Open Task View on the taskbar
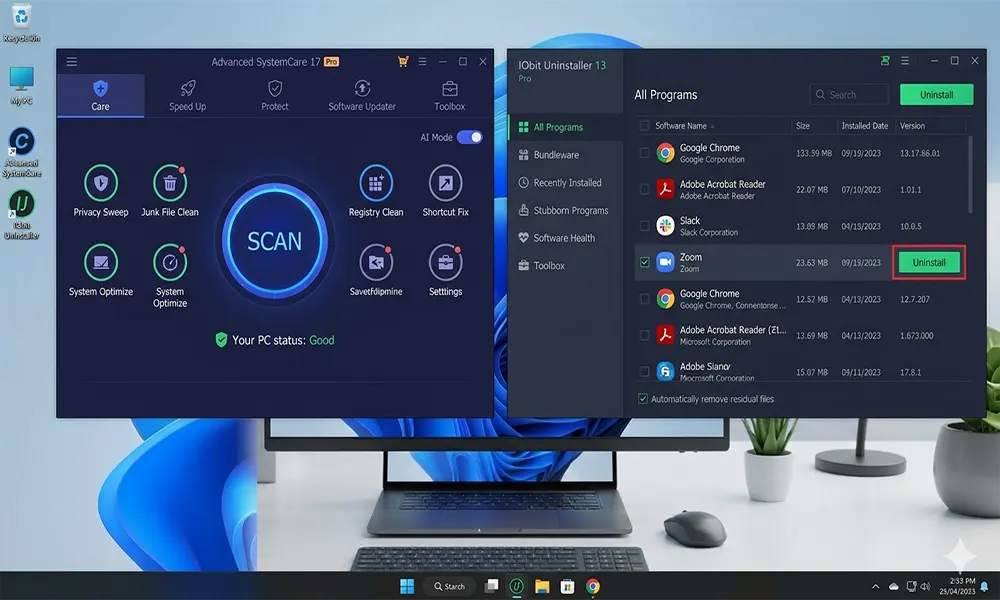This screenshot has width=1000, height=600. (x=491, y=586)
